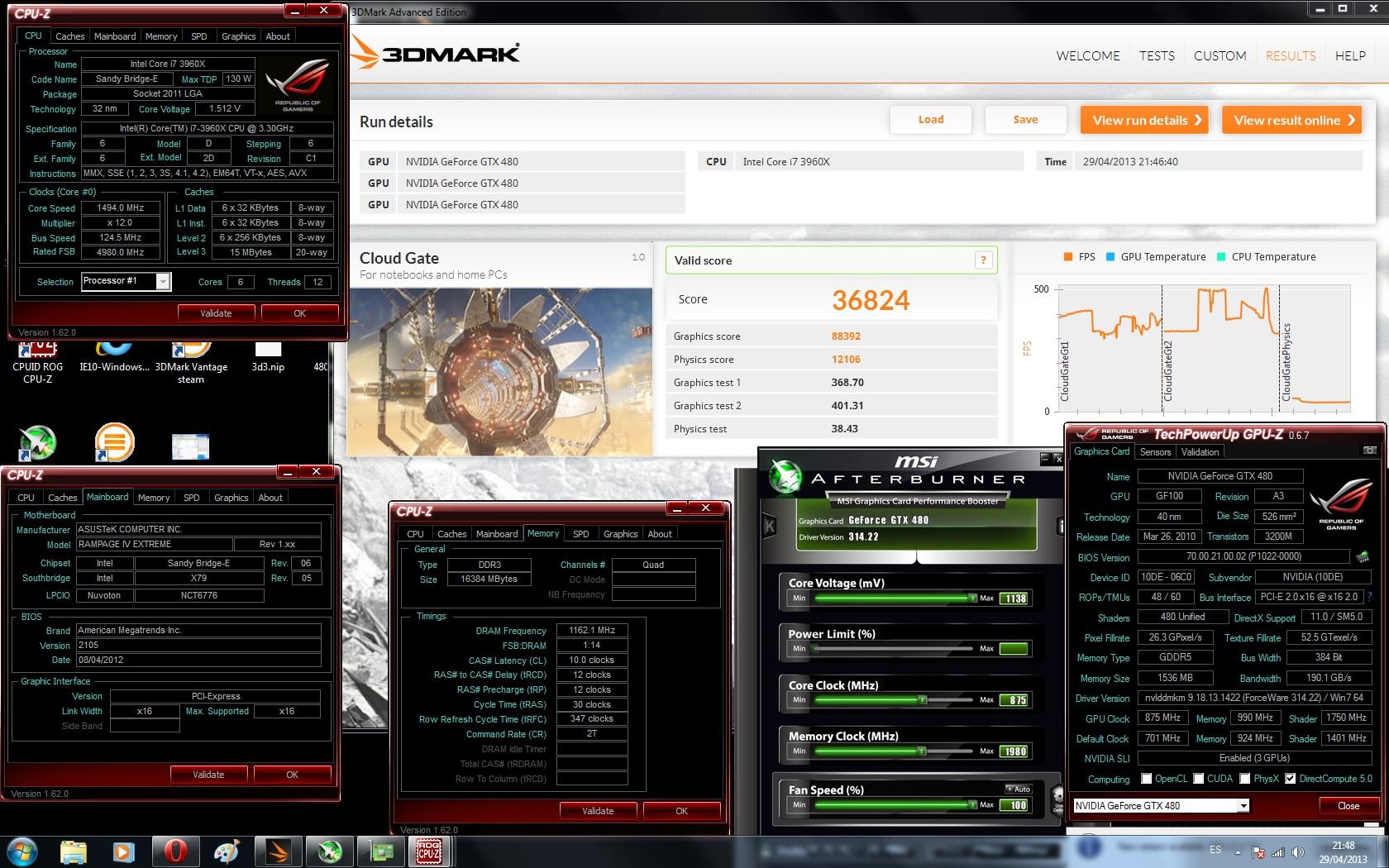Click the Core Clock value field 875
This screenshot has width=1389, height=868.
point(1014,700)
